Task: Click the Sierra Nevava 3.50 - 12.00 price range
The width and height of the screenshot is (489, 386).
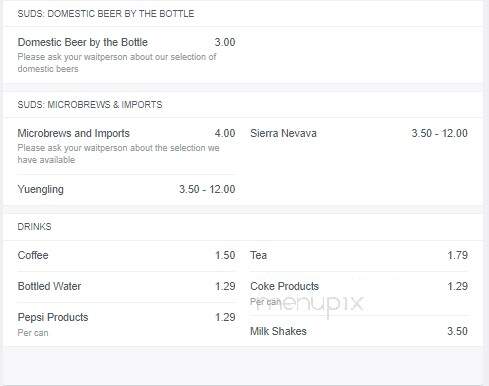Action: click(x=439, y=133)
